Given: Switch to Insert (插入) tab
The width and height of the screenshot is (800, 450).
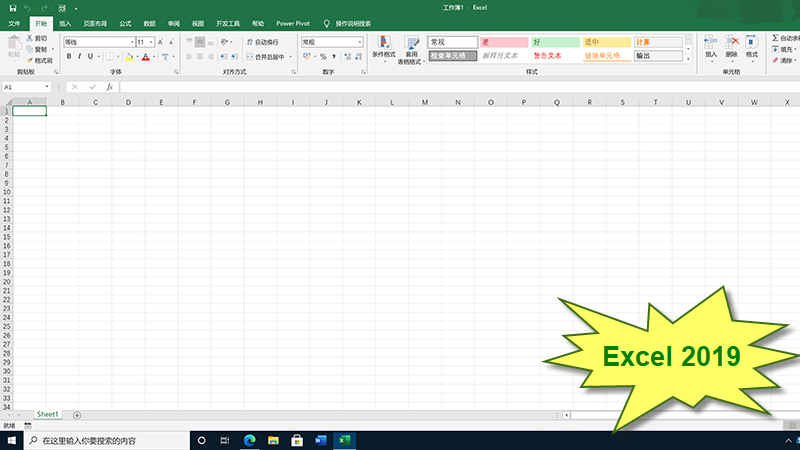Looking at the screenshot, I should coord(65,23).
